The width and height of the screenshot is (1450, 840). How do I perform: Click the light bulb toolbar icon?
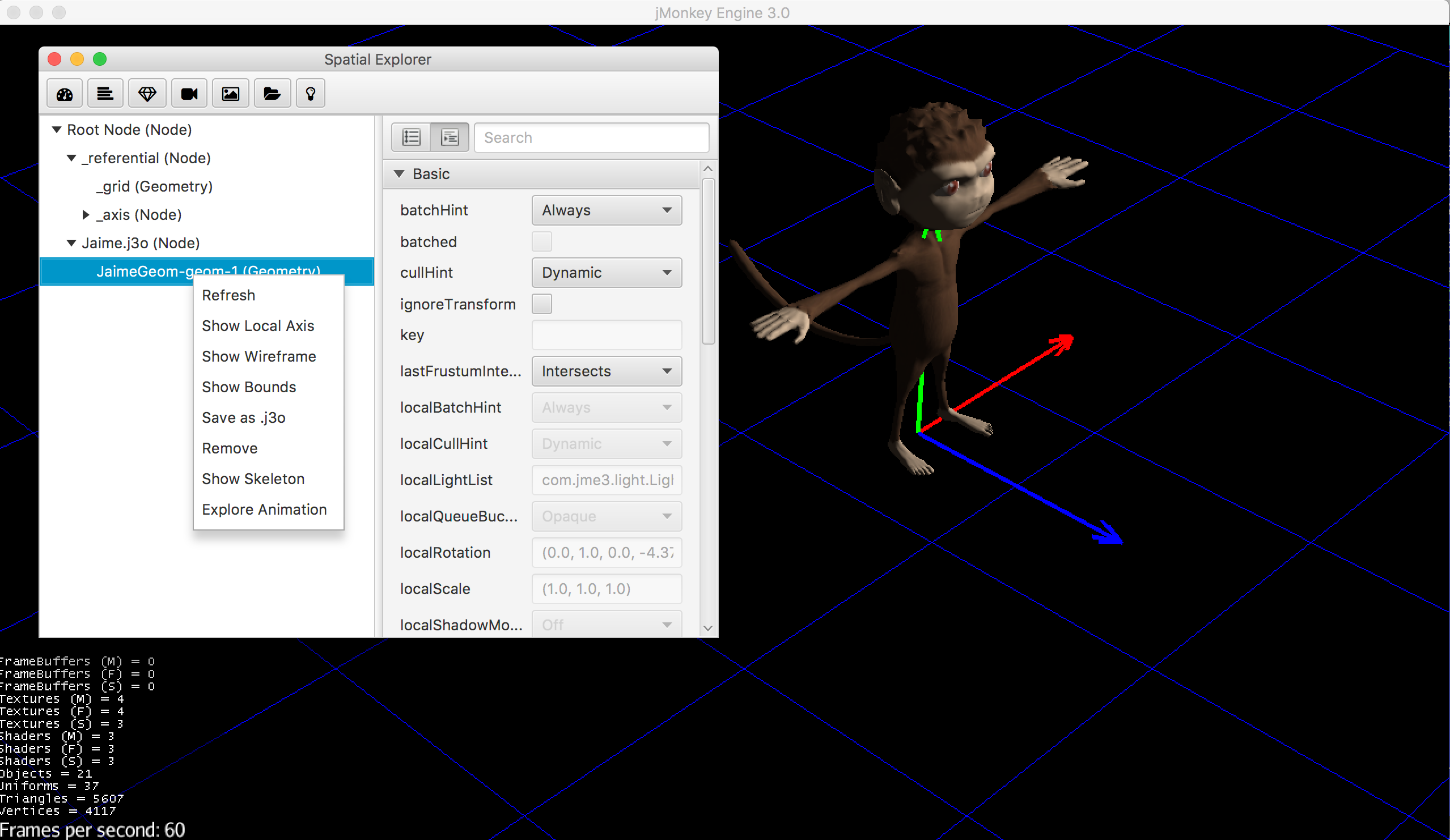click(311, 94)
